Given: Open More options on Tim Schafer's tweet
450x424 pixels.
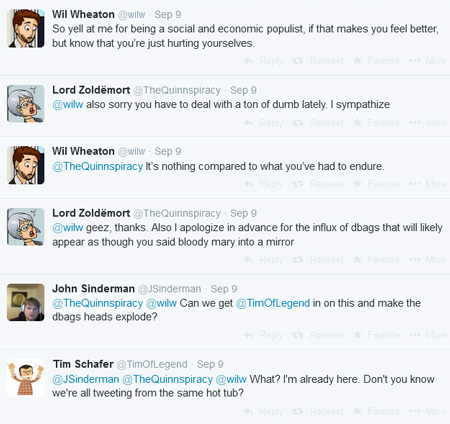Looking at the screenshot, I should click(428, 411).
